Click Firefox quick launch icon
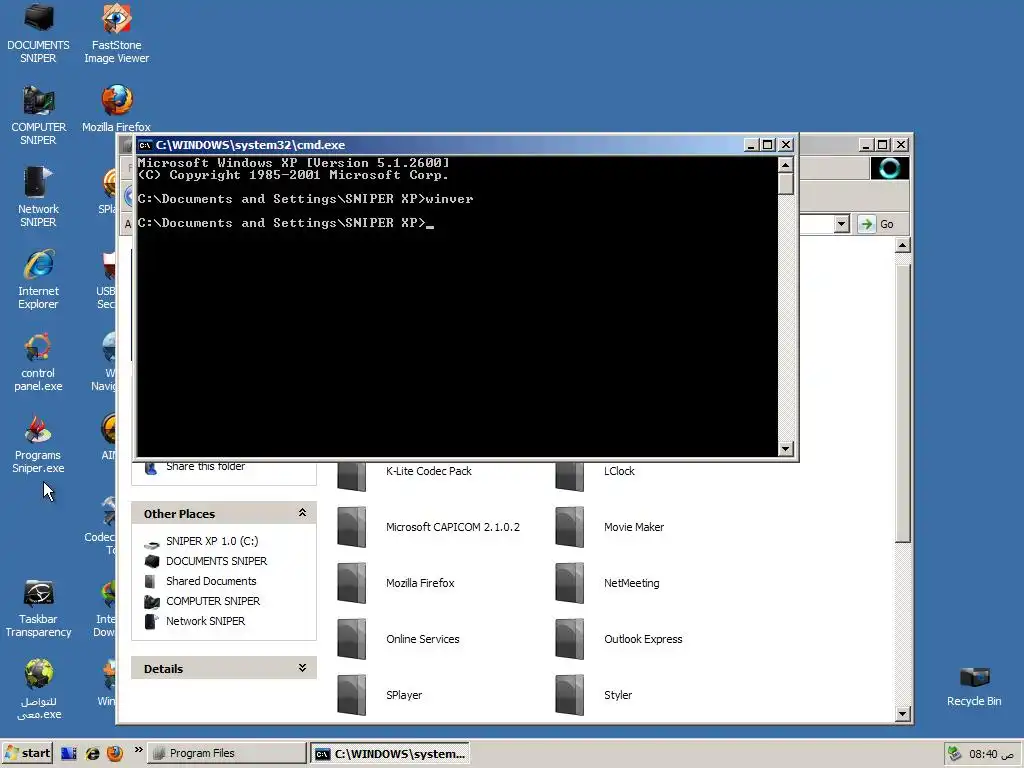The height and width of the screenshot is (768, 1024). tap(115, 754)
